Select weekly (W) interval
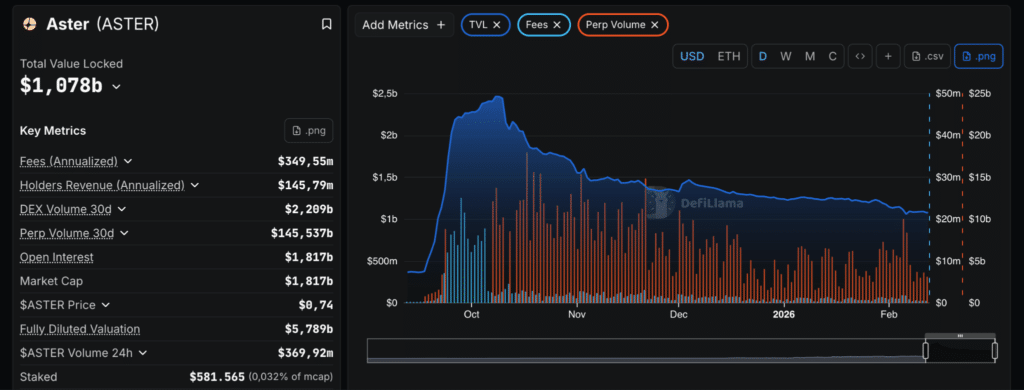Screen dimensions: 1024x390 coord(786,56)
